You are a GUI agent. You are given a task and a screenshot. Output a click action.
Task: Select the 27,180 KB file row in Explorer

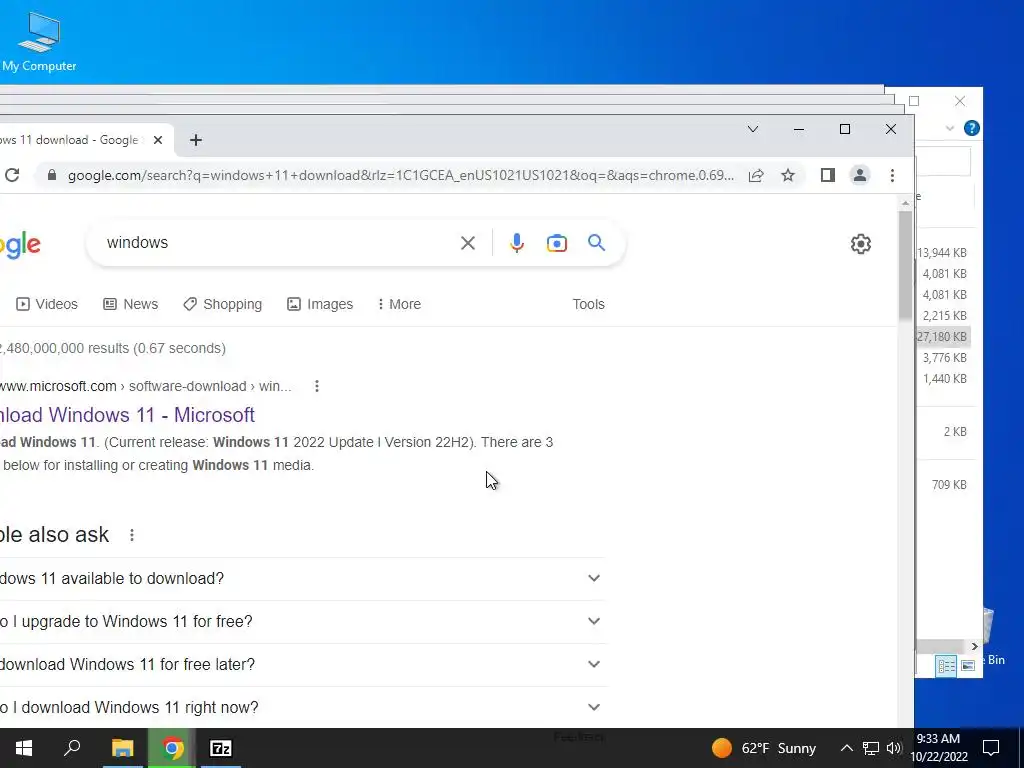point(943,337)
